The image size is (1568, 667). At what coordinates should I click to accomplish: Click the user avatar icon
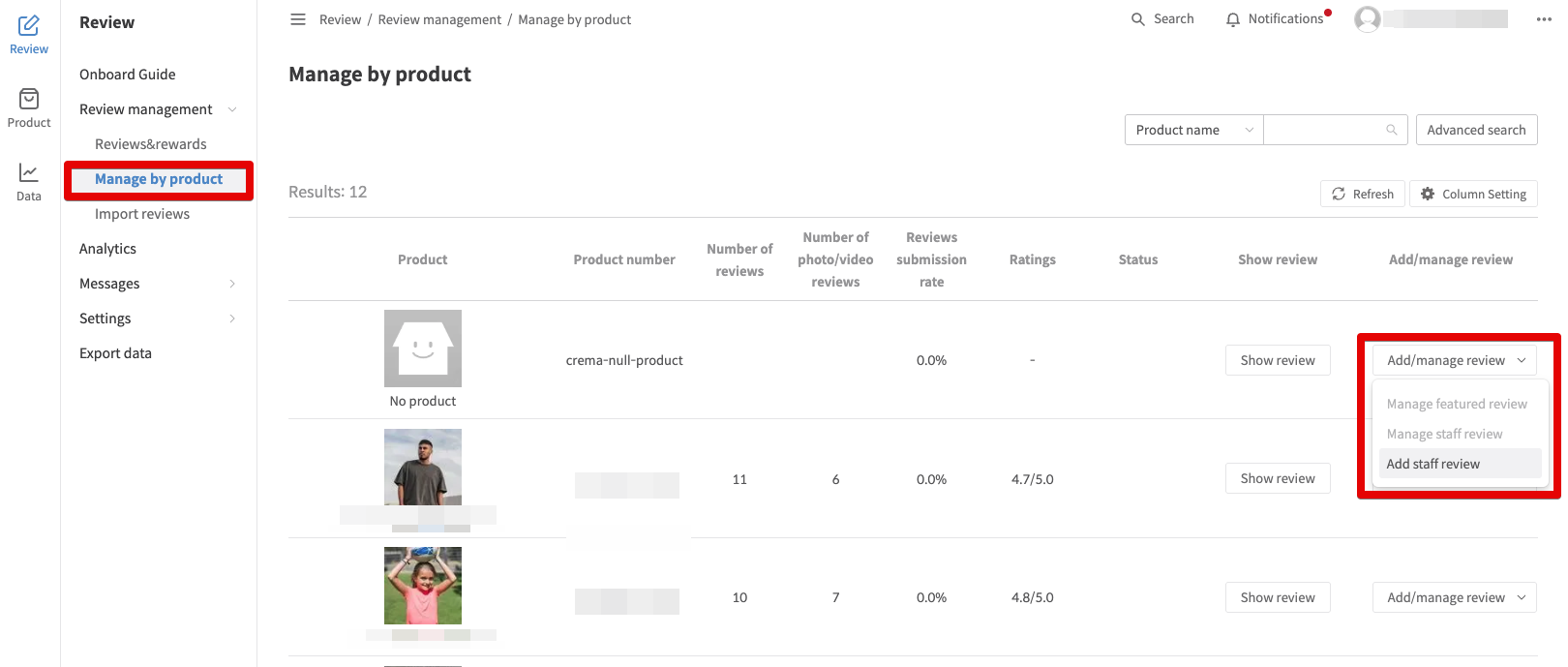1367,19
